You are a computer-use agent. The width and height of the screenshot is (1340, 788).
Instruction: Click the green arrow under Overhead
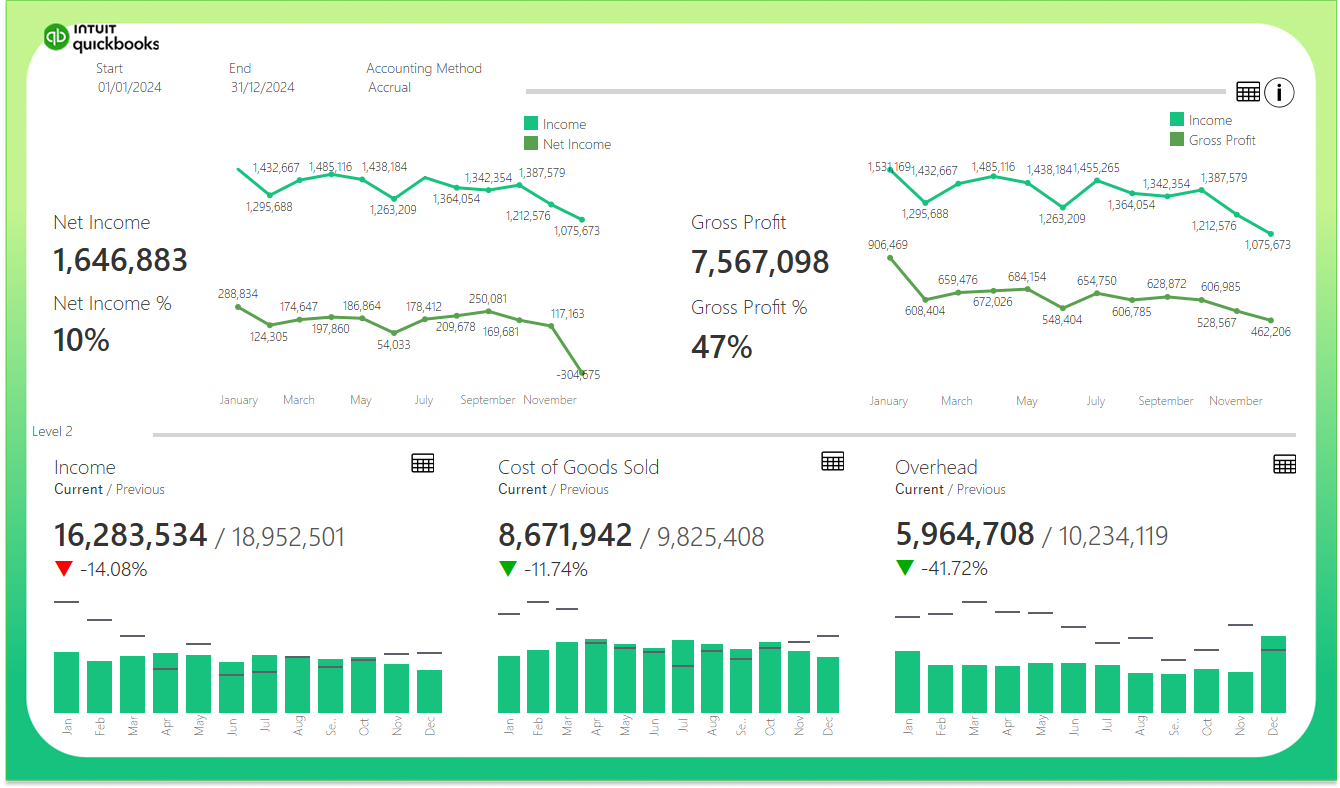[x=906, y=568]
